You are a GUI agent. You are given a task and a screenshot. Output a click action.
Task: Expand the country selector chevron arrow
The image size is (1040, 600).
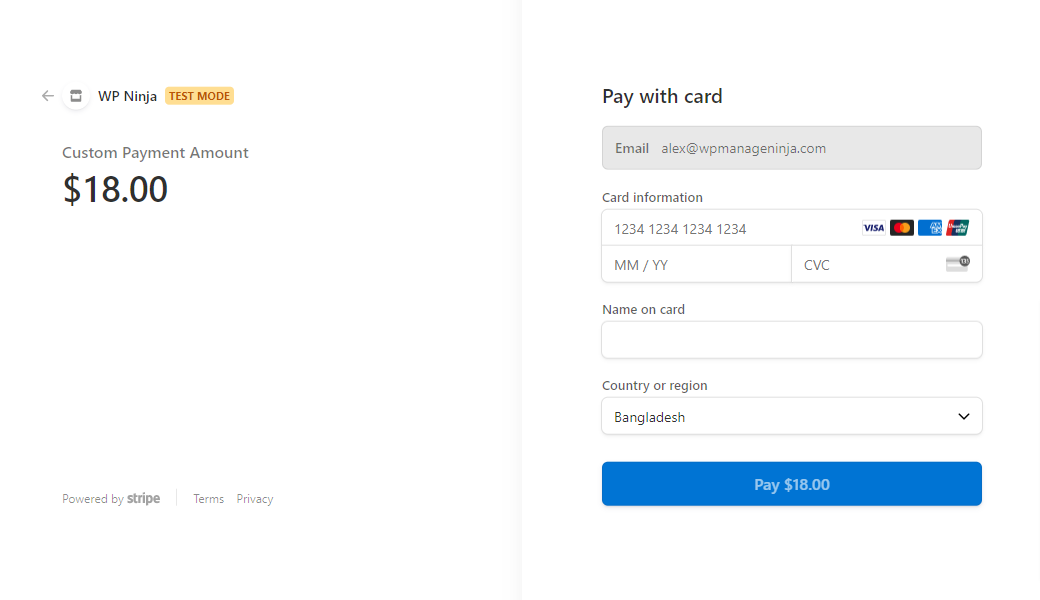(964, 416)
